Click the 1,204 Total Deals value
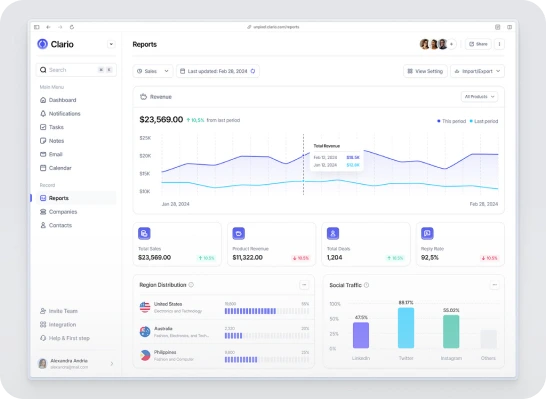The image size is (546, 399). [x=335, y=258]
